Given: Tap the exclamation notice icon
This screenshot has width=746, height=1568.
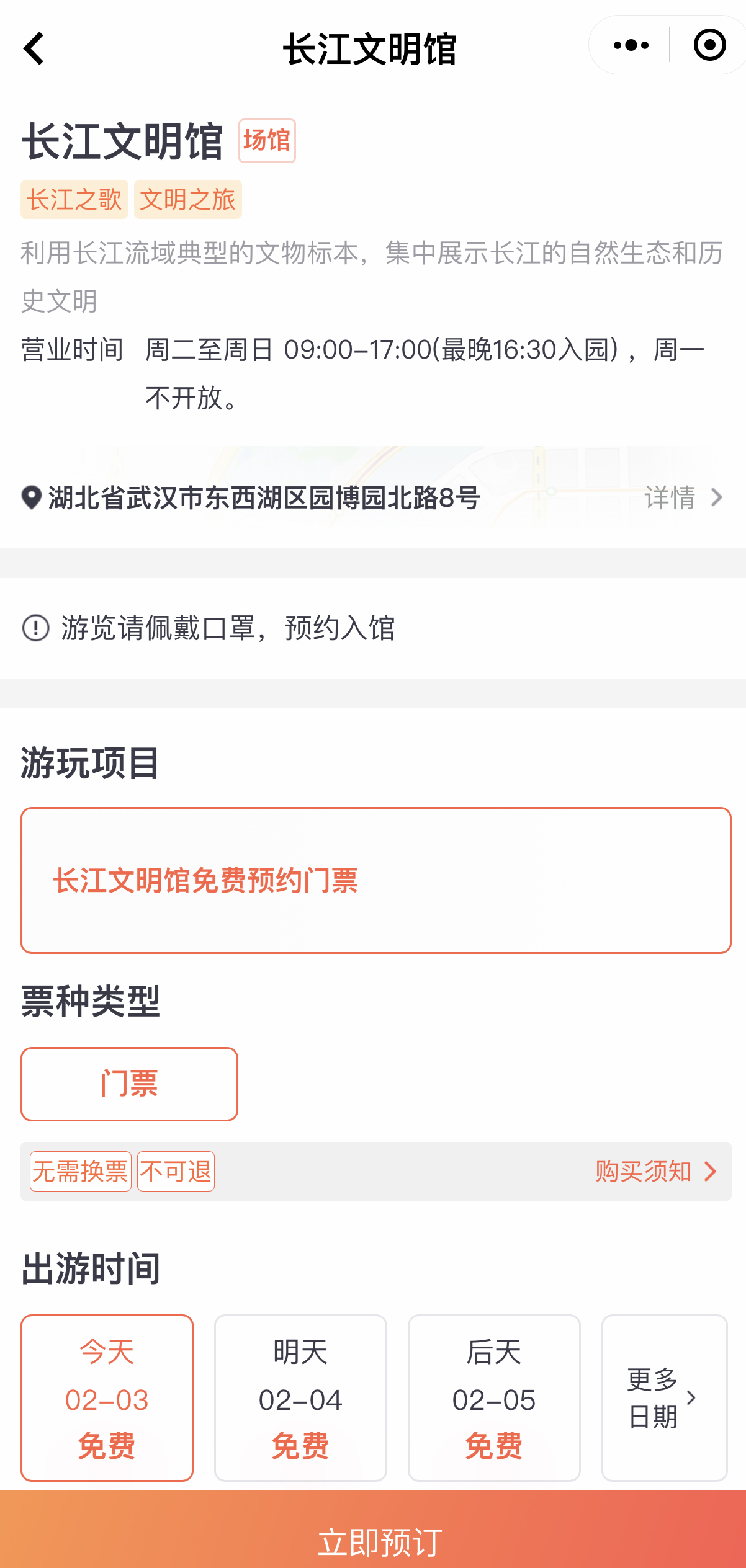Looking at the screenshot, I should pos(35,628).
